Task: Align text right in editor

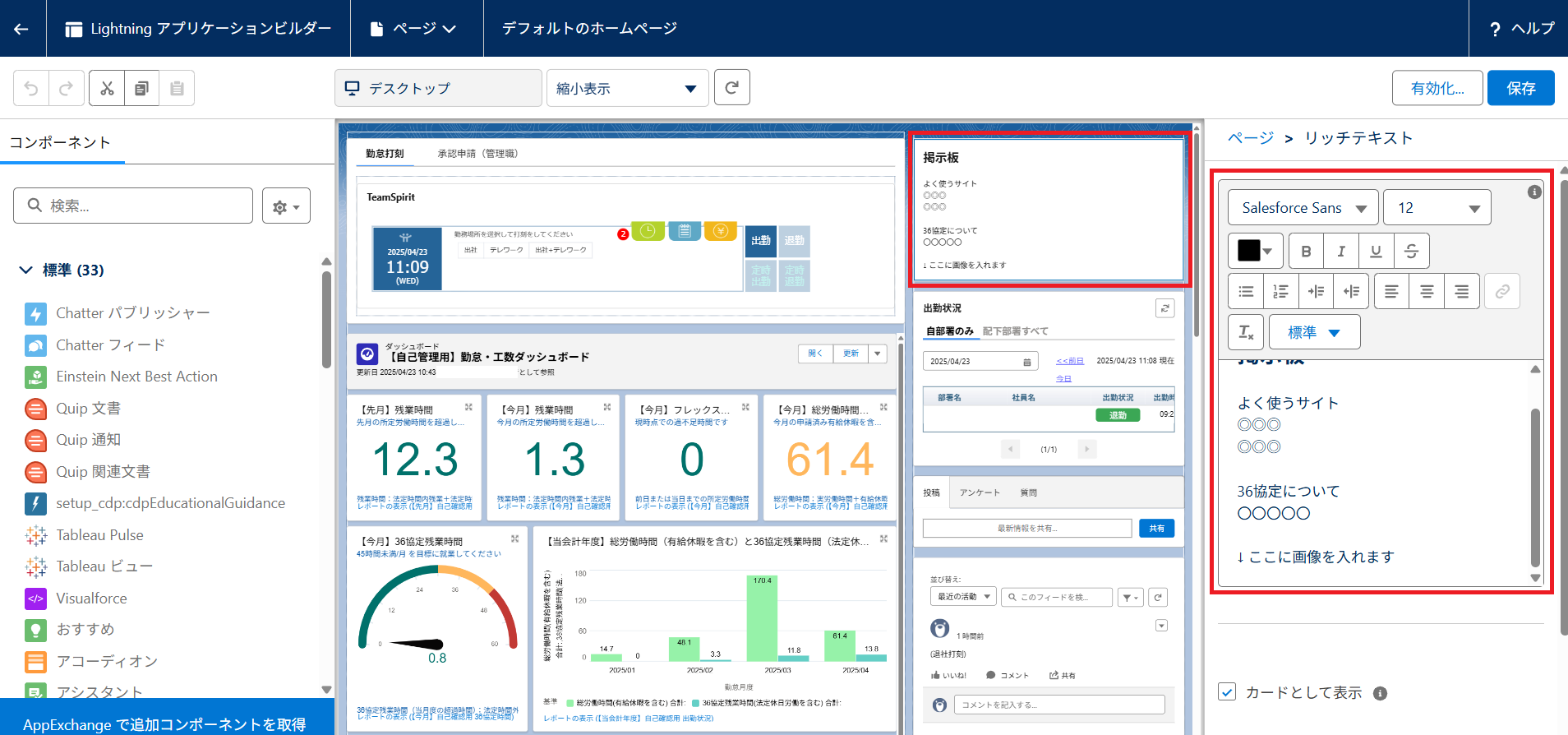Action: [x=1462, y=291]
